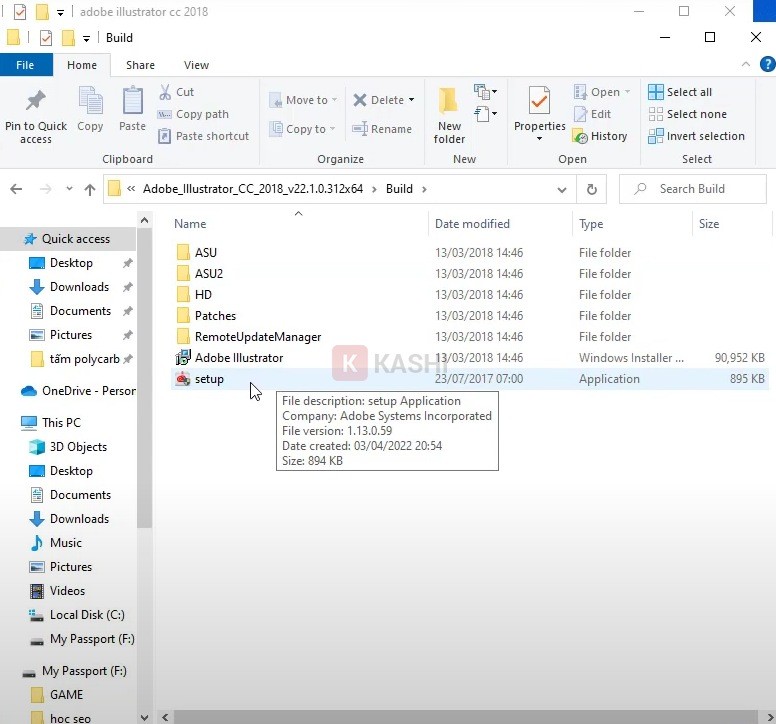This screenshot has height=724, width=776.
Task: Click the Rename button
Action: pyautogui.click(x=382, y=129)
